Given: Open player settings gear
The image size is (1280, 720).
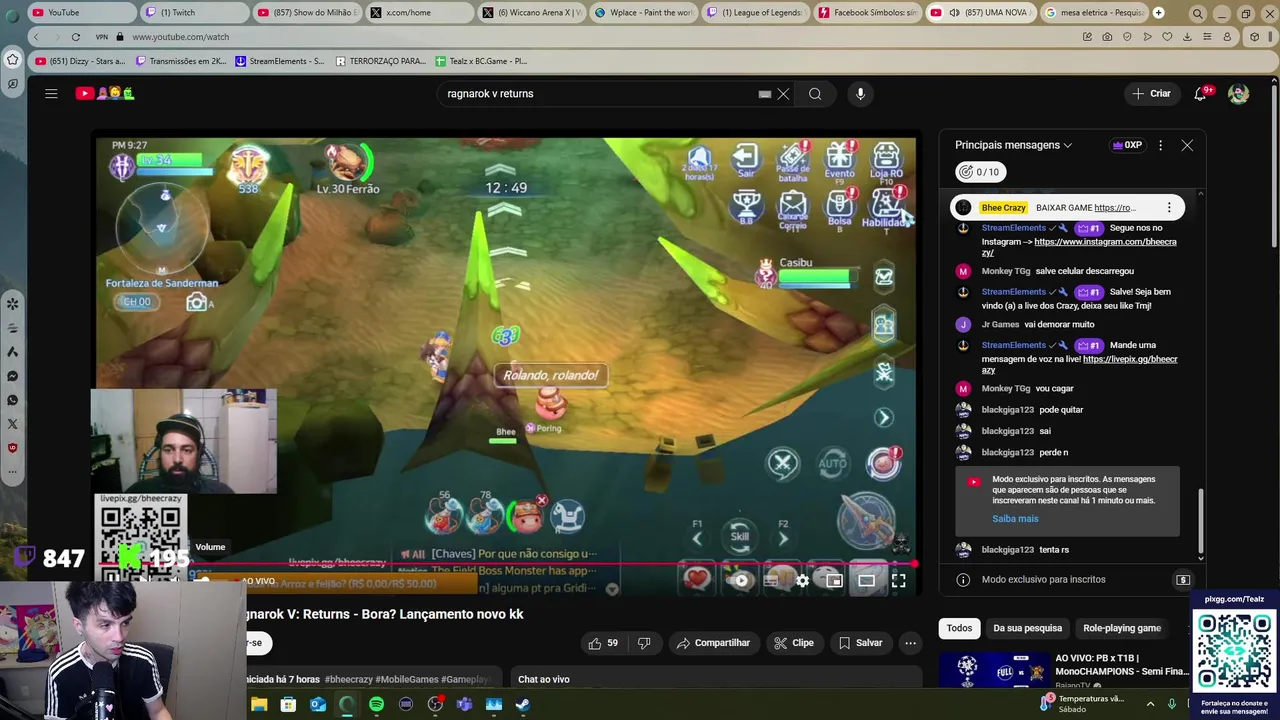Looking at the screenshot, I should click(x=802, y=580).
